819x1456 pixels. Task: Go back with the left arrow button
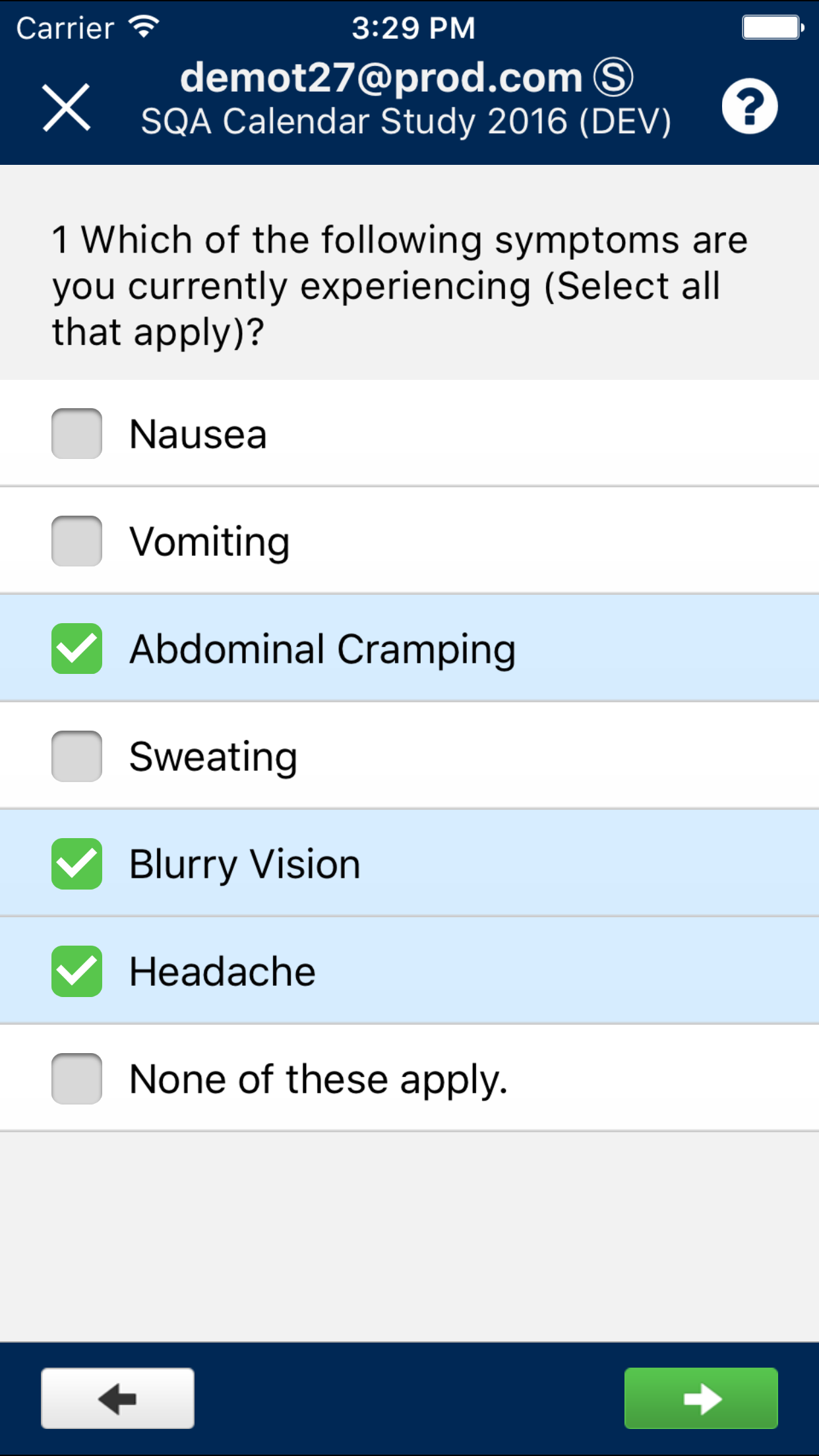coord(117,1398)
